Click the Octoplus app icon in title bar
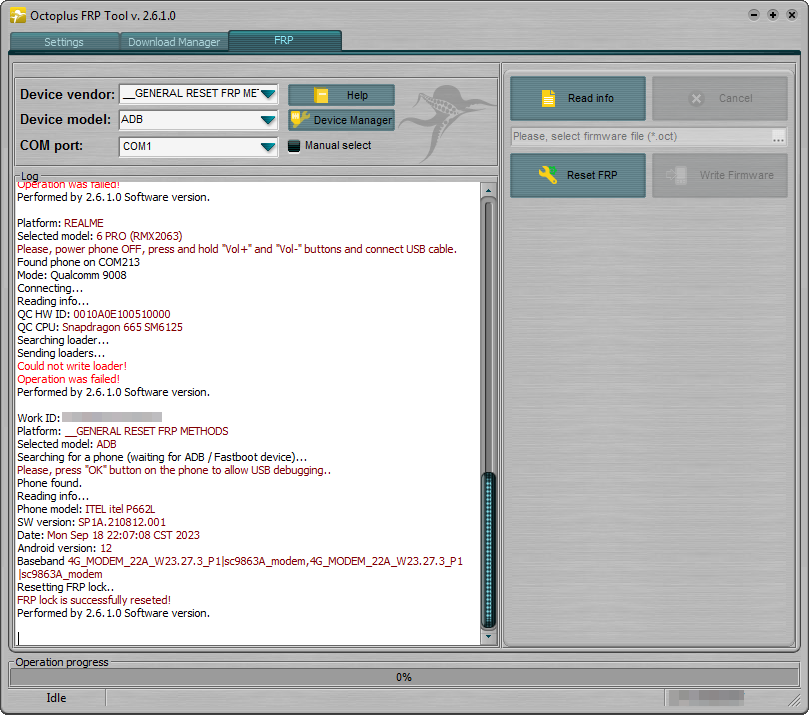809x715 pixels. [x=18, y=15]
